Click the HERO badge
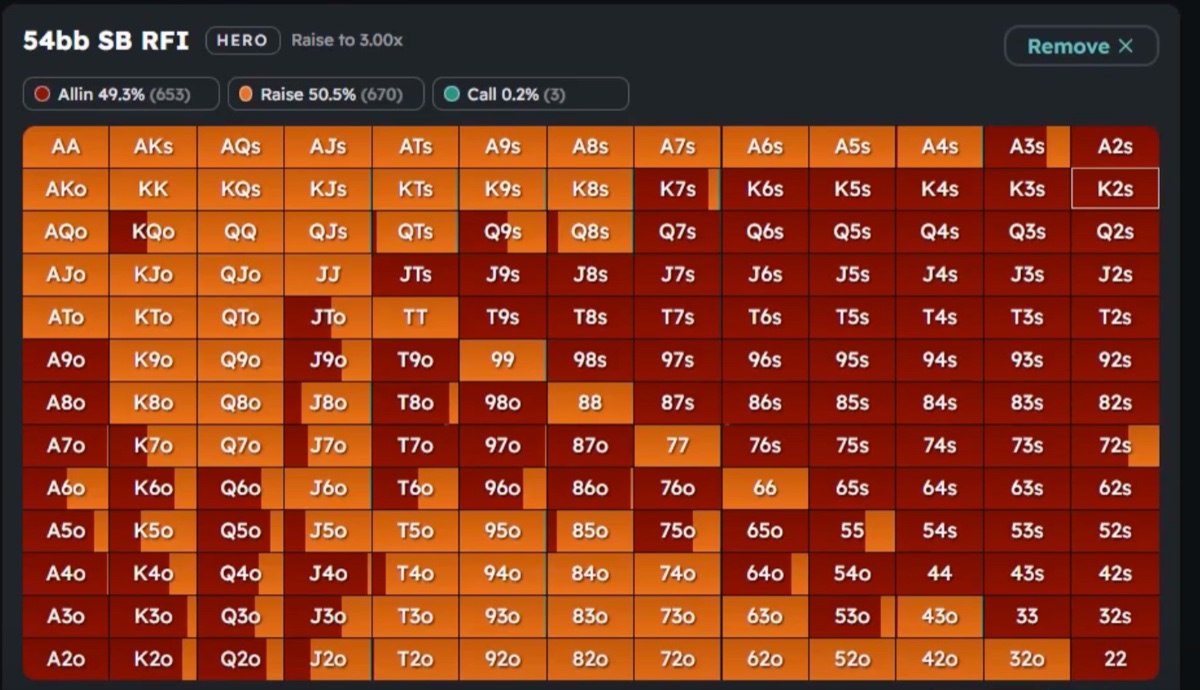1200x690 pixels. tap(242, 41)
